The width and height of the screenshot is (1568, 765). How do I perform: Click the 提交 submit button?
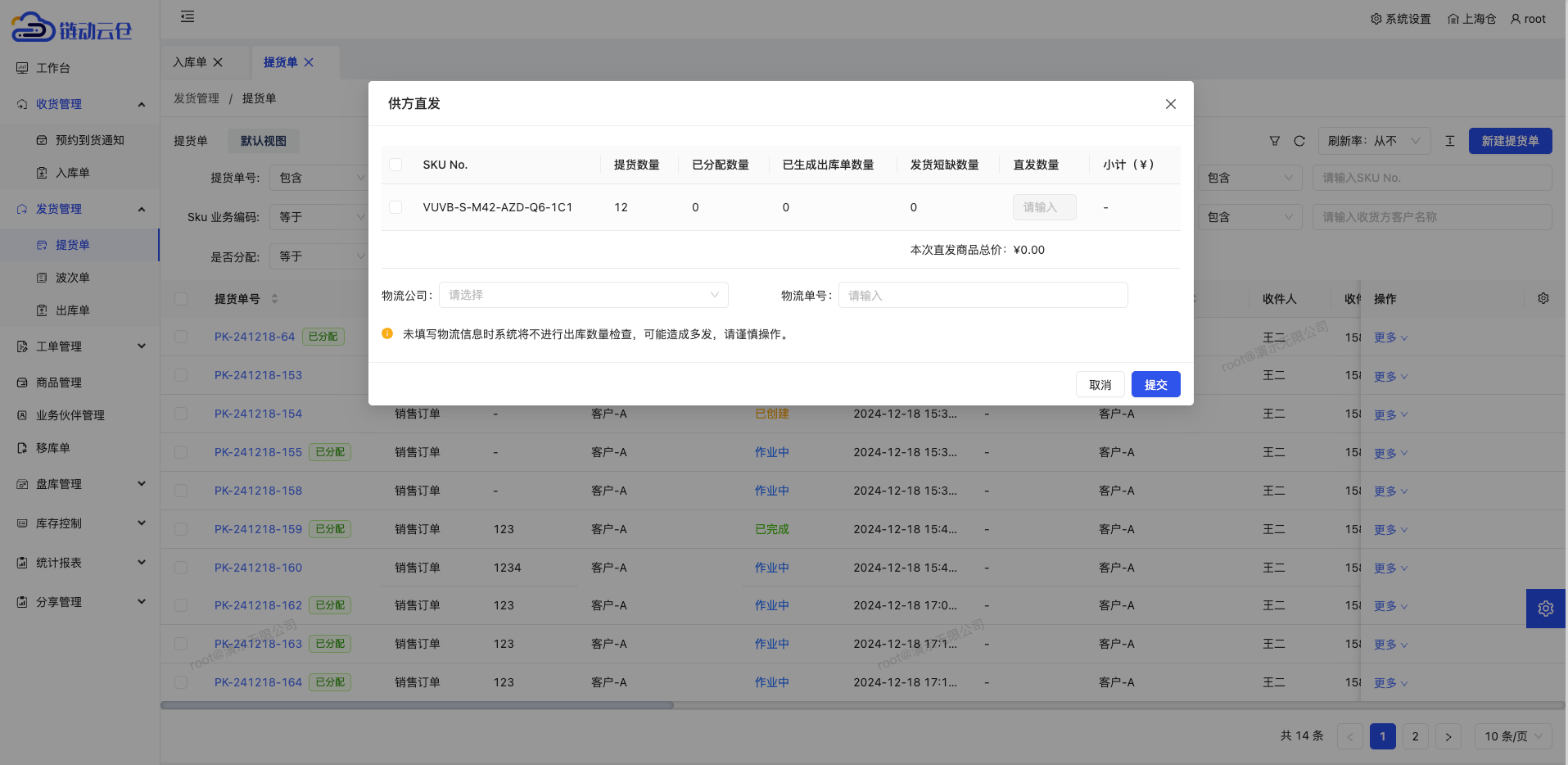pos(1155,384)
